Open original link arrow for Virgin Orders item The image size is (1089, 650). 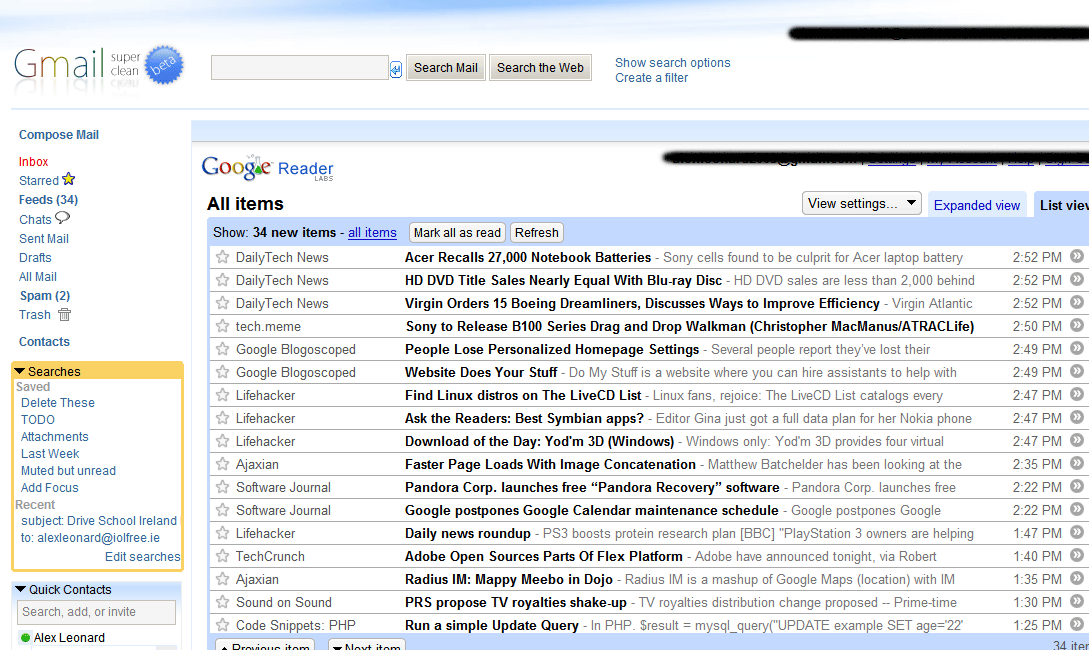point(1076,302)
